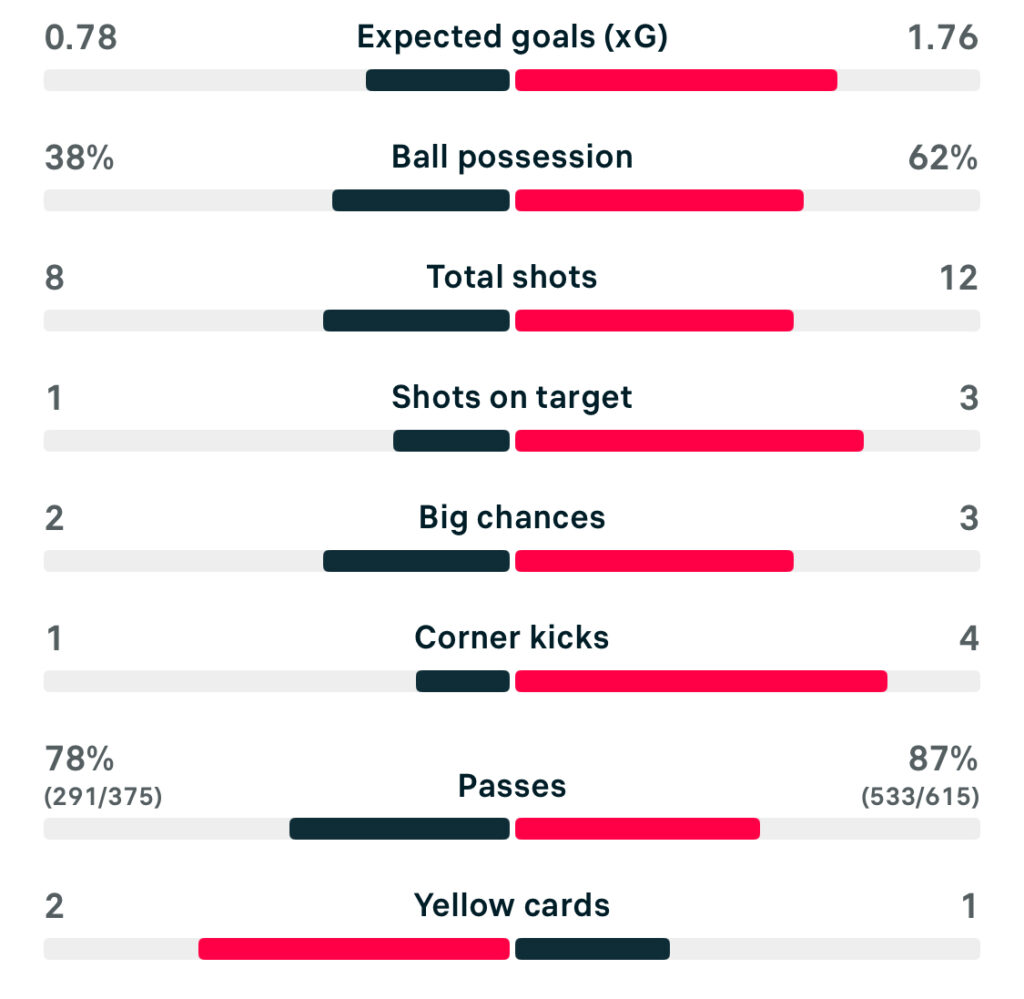Select the 62% possession value
This screenshot has width=1024, height=999.
point(943,157)
